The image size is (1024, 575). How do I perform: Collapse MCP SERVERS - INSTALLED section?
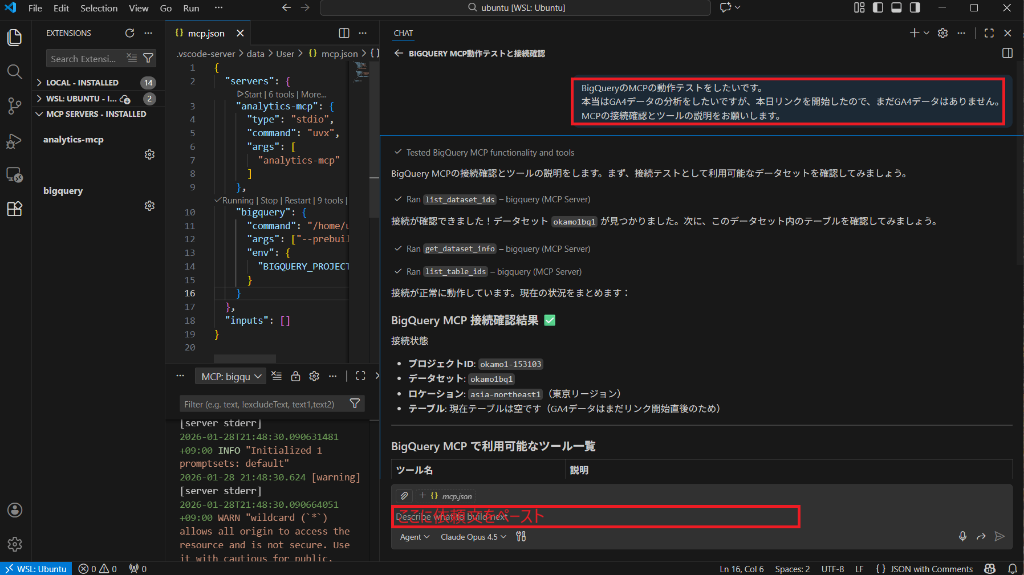pos(98,114)
